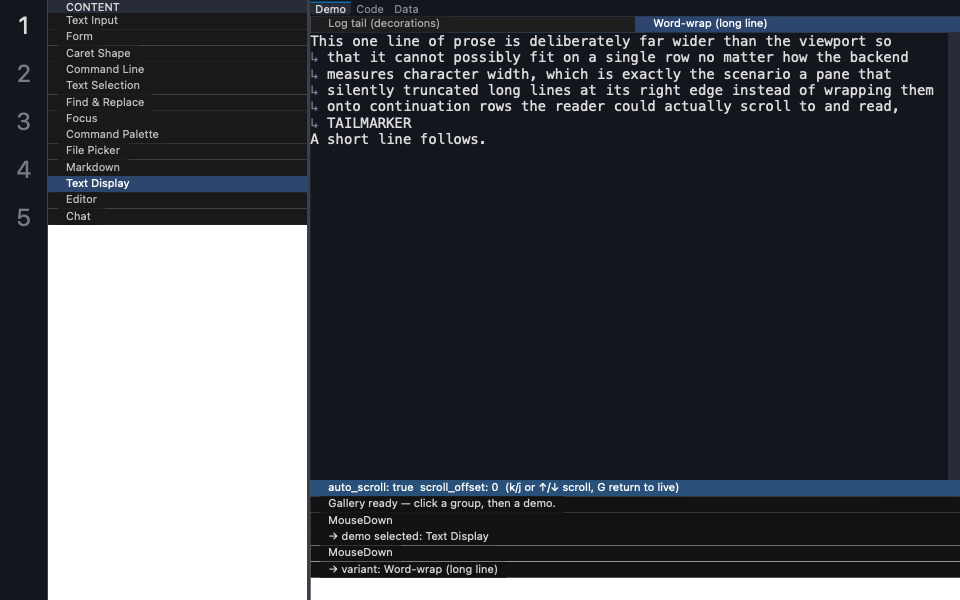Screen dimensions: 960x600
Task: Choose the Command Line demo
Action: point(178,69)
